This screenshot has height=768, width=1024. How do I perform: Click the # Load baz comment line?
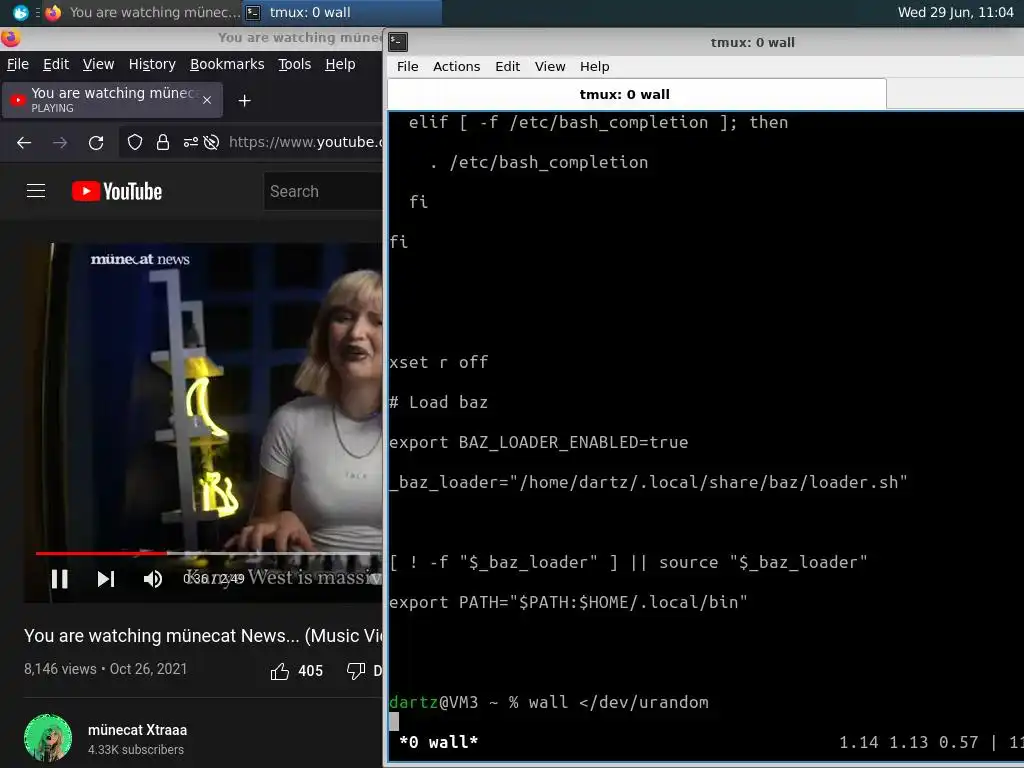pyautogui.click(x=438, y=402)
